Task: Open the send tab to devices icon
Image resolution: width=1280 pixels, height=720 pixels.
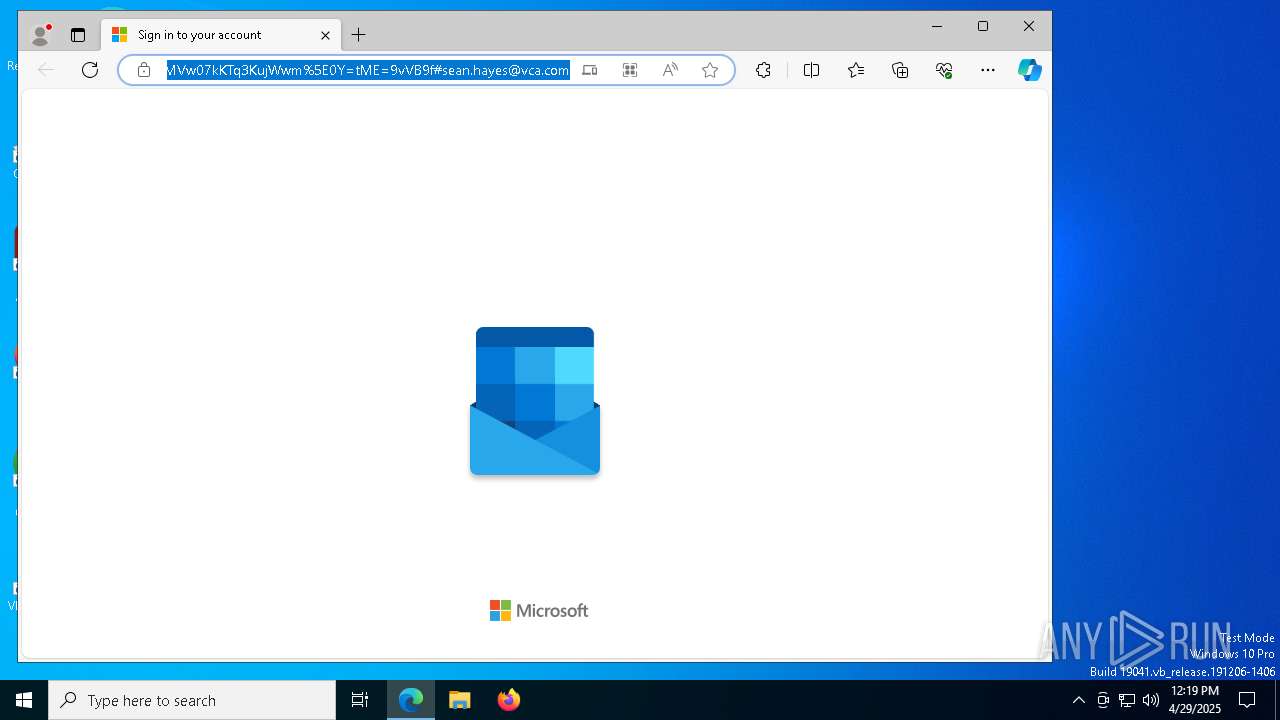Action: point(590,70)
